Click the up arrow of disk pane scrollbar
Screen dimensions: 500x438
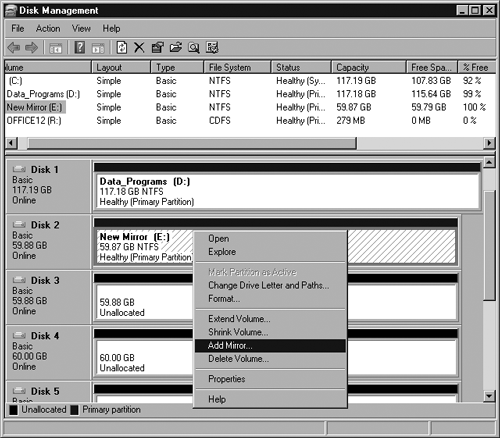489,162
